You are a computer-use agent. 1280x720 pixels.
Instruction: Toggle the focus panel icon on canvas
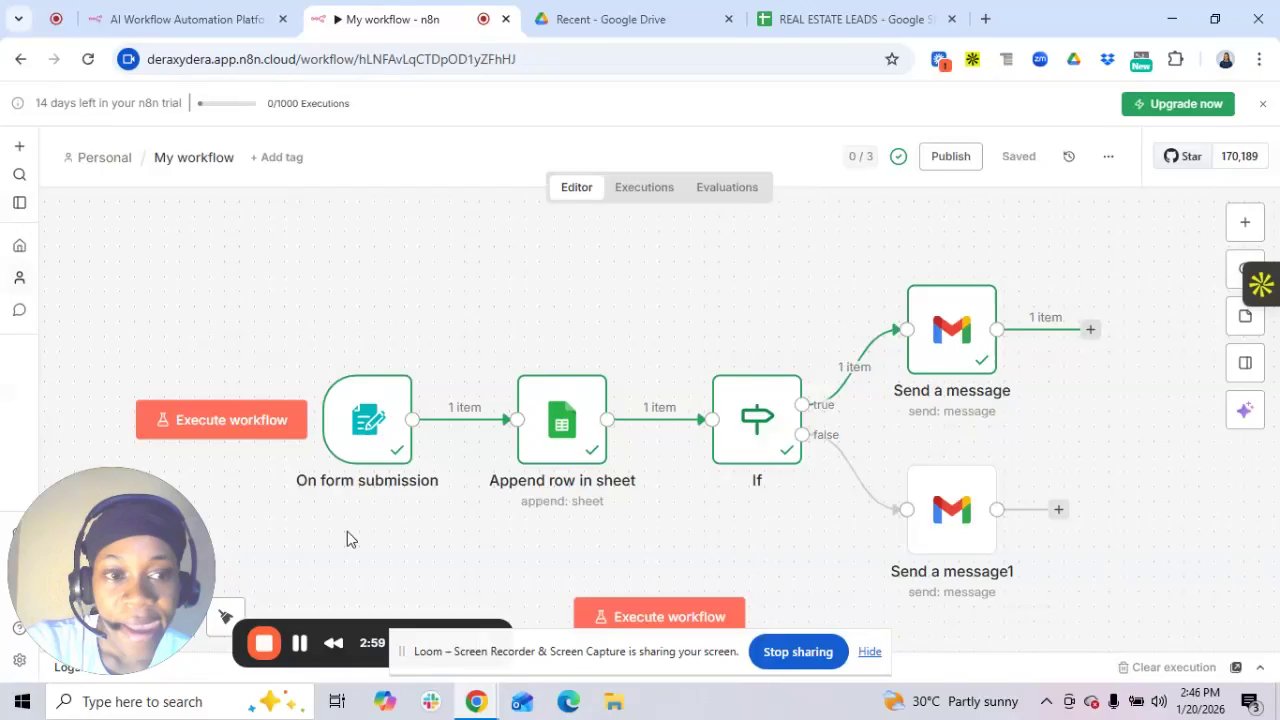pyautogui.click(x=1245, y=363)
